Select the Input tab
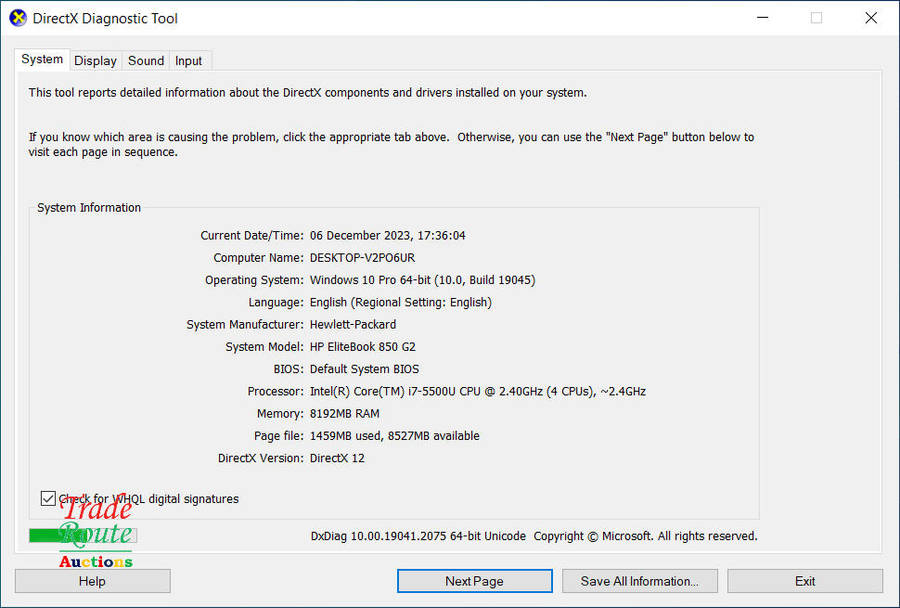Image resolution: width=900 pixels, height=608 pixels. [189, 61]
